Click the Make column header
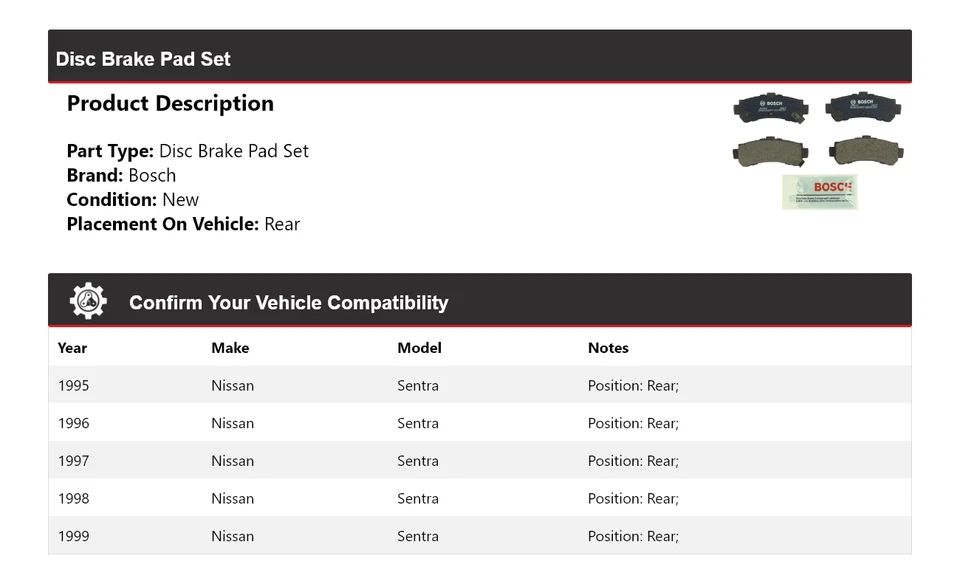The height and width of the screenshot is (584, 960). point(230,348)
